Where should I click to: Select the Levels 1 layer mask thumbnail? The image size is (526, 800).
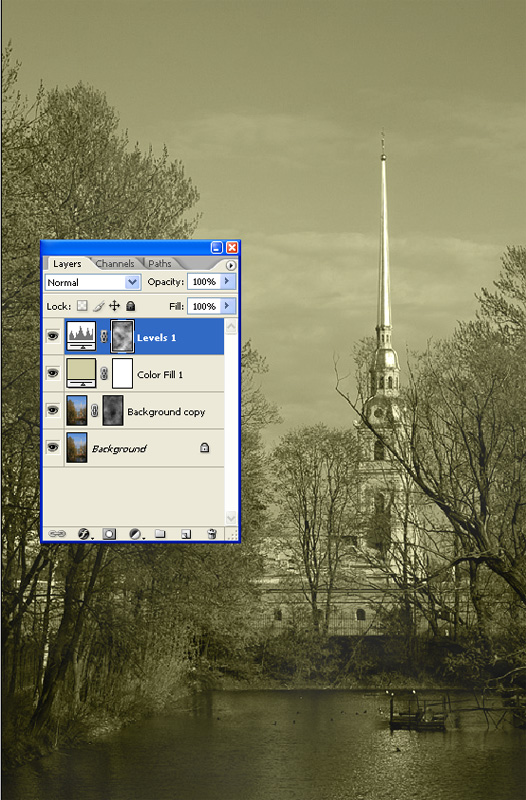(122, 336)
